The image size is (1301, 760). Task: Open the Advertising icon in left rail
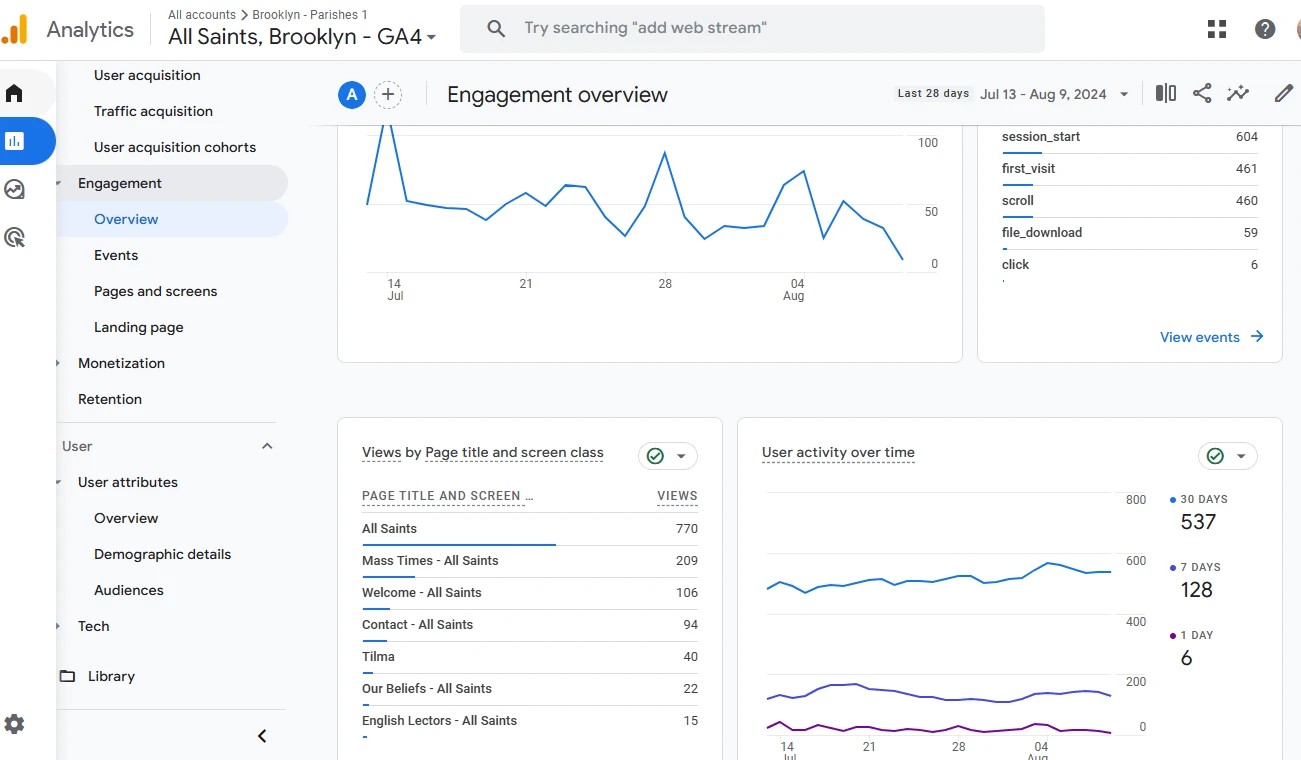pyautogui.click(x=14, y=237)
